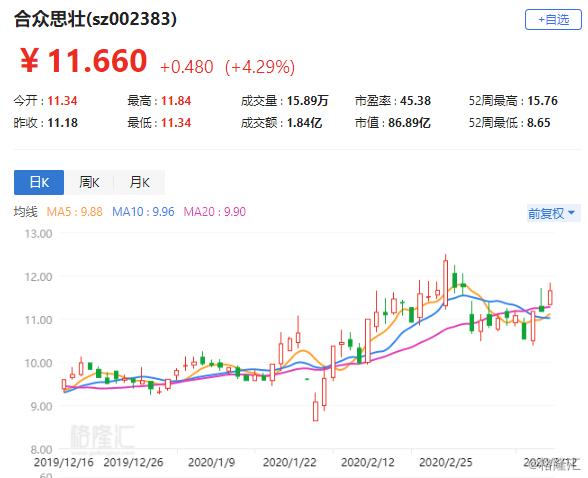Viewport: 588px width, 478px height.
Task: Click y-axis label 13.00
Action: 38,234
